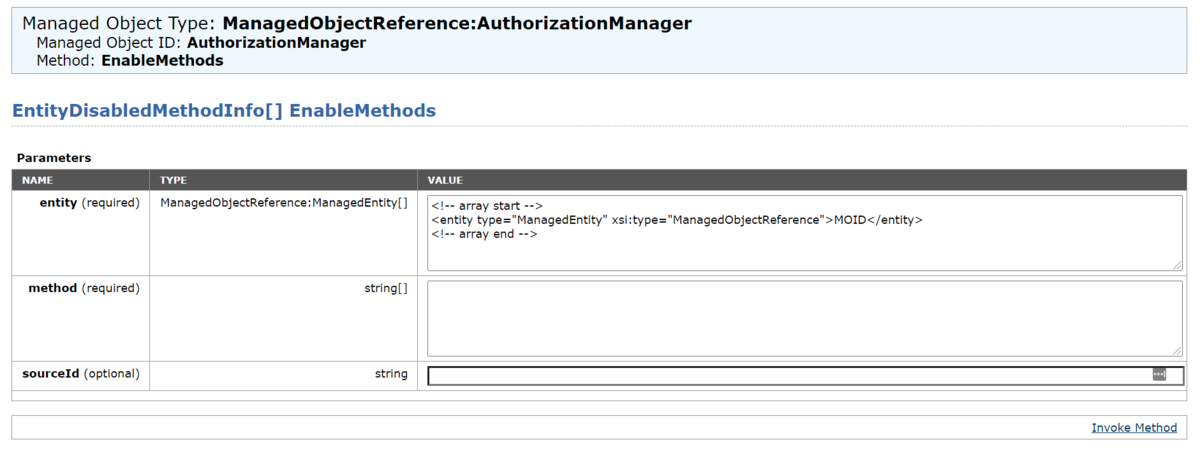Image resolution: width=1200 pixels, height=456 pixels.
Task: Grab the entity textarea resize handle
Action: 1178,265
